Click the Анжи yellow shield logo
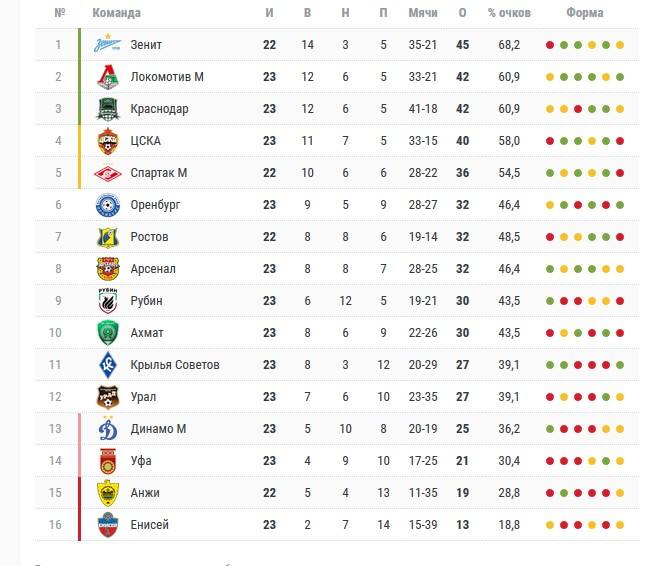Viewport: 664px width, 566px height. (108, 493)
